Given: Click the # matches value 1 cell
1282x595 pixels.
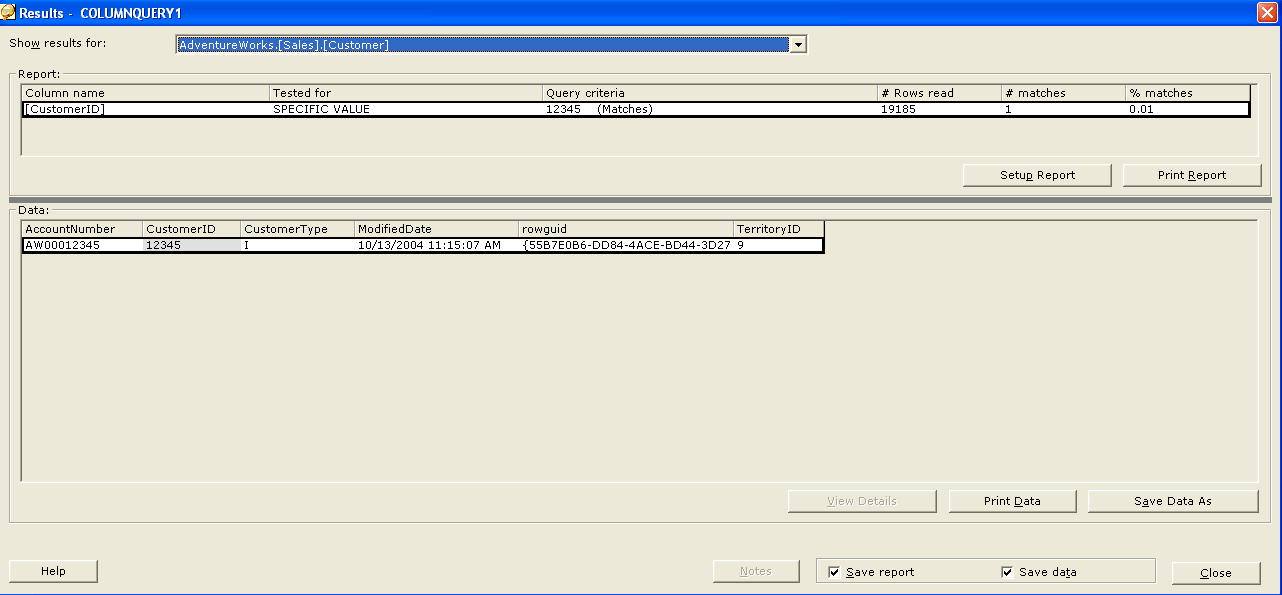Looking at the screenshot, I should (x=1064, y=109).
